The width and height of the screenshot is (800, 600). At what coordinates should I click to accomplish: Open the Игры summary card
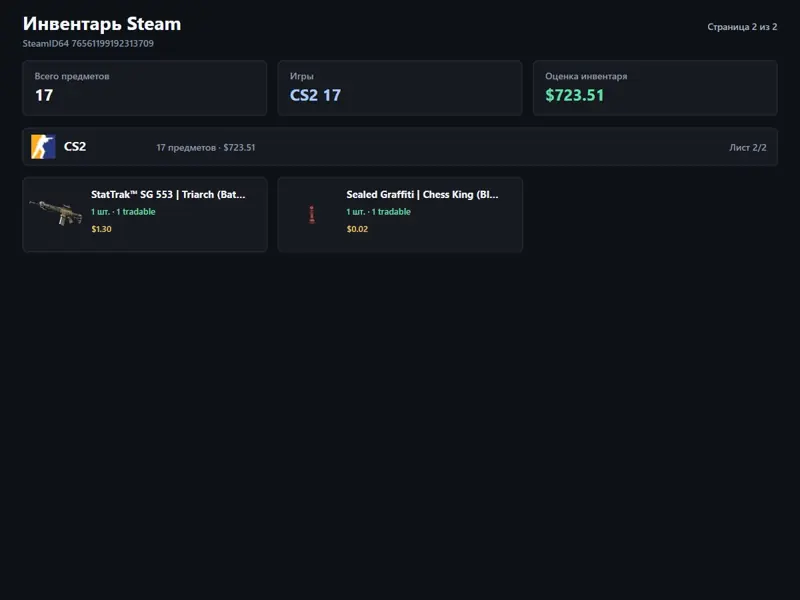point(400,88)
